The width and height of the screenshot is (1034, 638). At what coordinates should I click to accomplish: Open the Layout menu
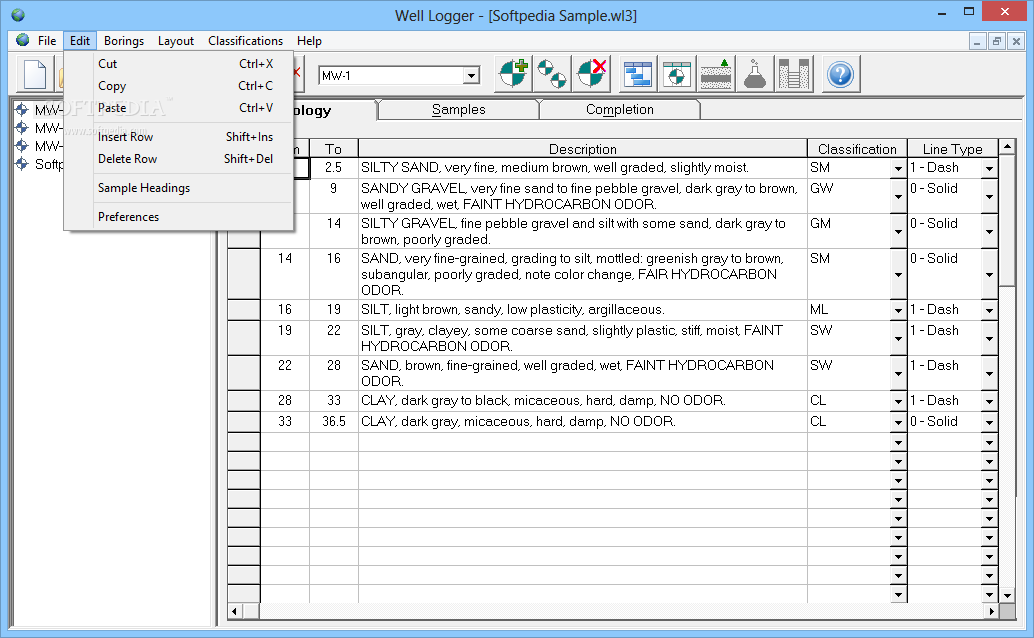tap(175, 40)
